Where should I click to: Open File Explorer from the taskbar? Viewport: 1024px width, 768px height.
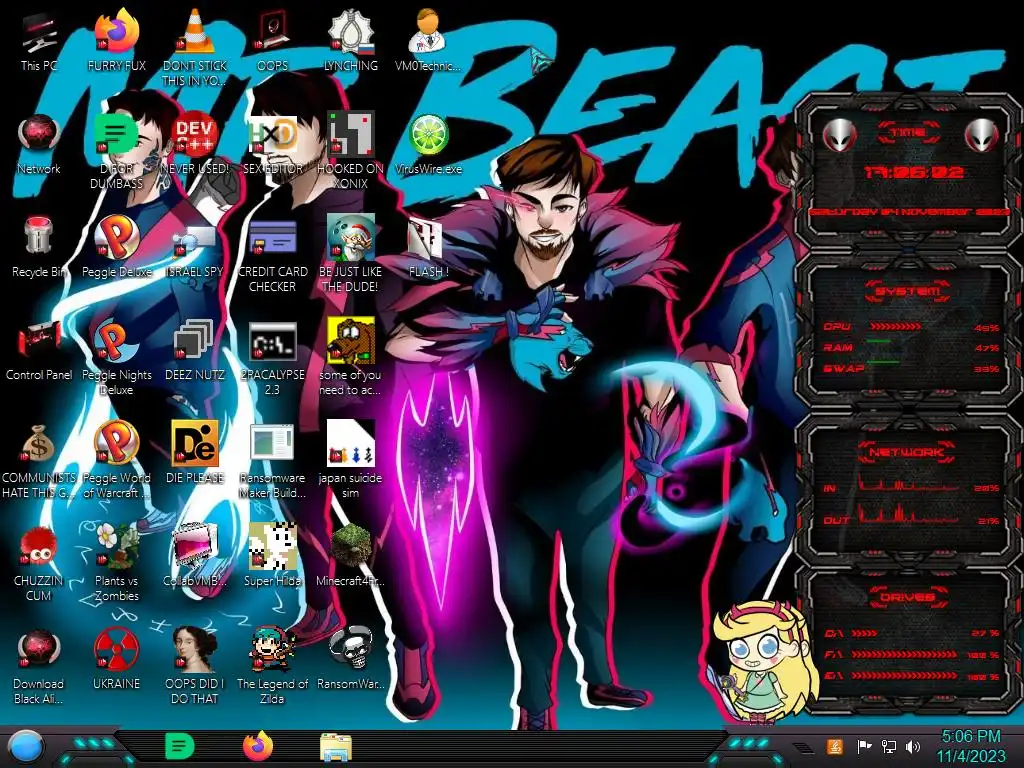pyautogui.click(x=336, y=748)
